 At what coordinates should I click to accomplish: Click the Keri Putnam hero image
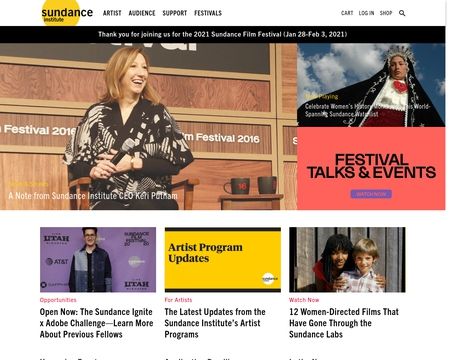click(148, 126)
